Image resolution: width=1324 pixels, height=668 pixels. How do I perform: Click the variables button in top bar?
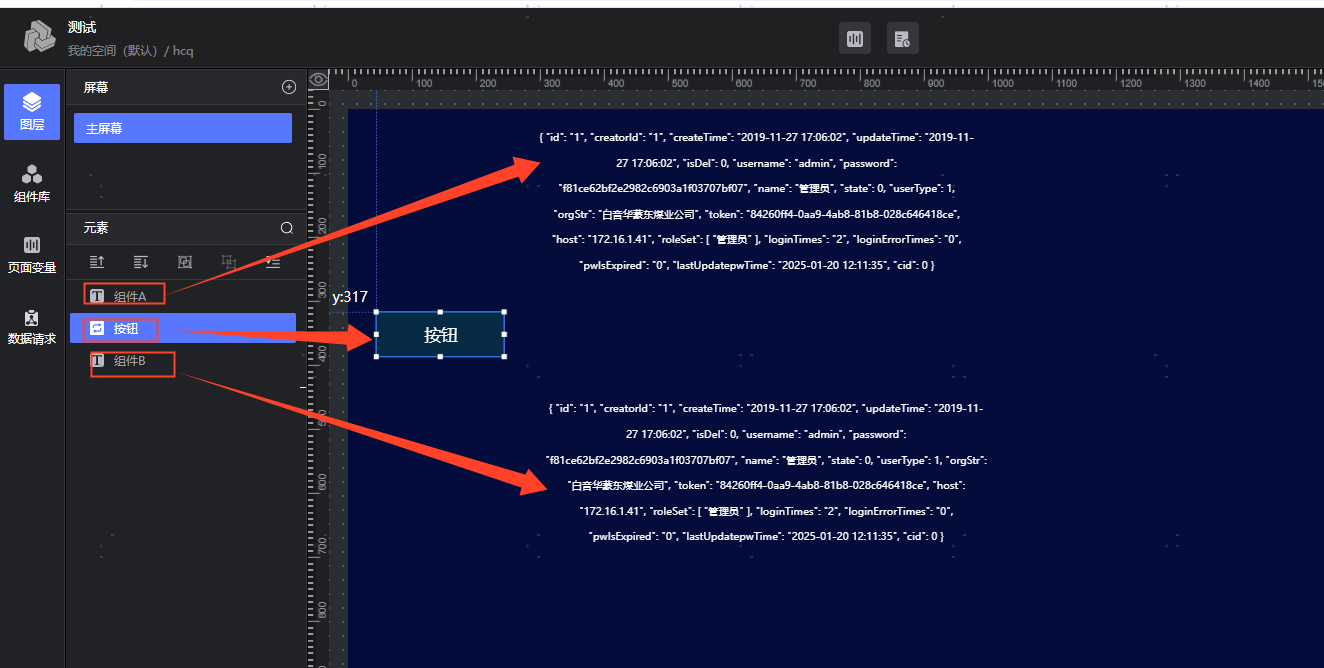(x=854, y=39)
